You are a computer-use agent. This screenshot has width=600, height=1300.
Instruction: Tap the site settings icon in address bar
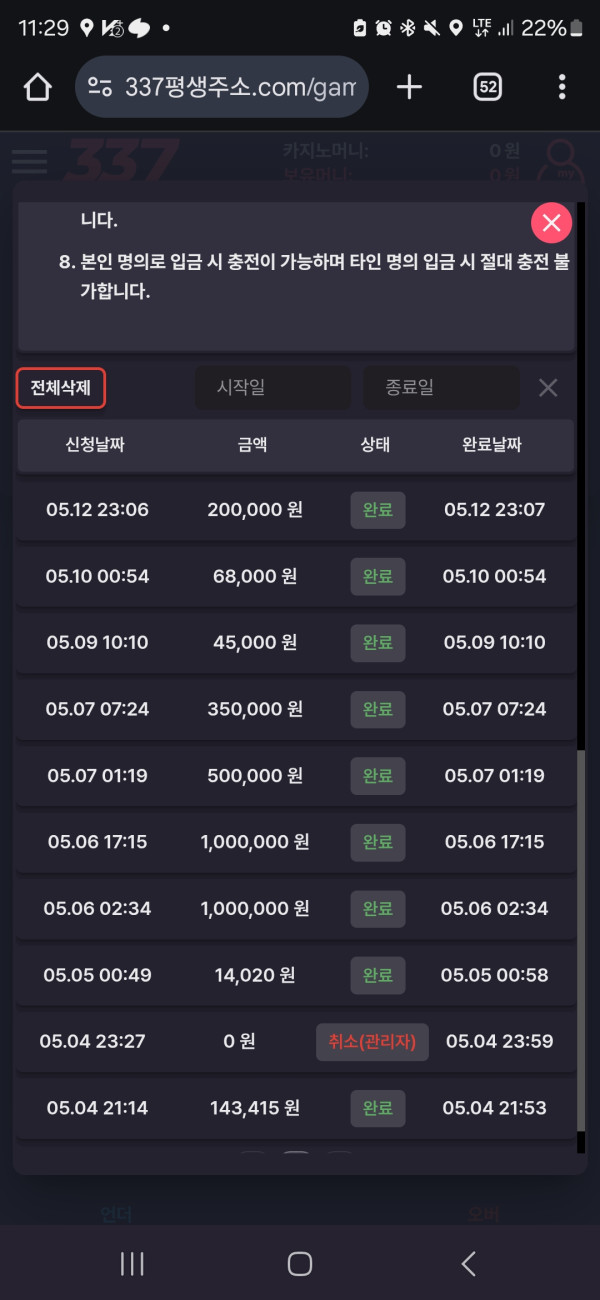pyautogui.click(x=100, y=87)
